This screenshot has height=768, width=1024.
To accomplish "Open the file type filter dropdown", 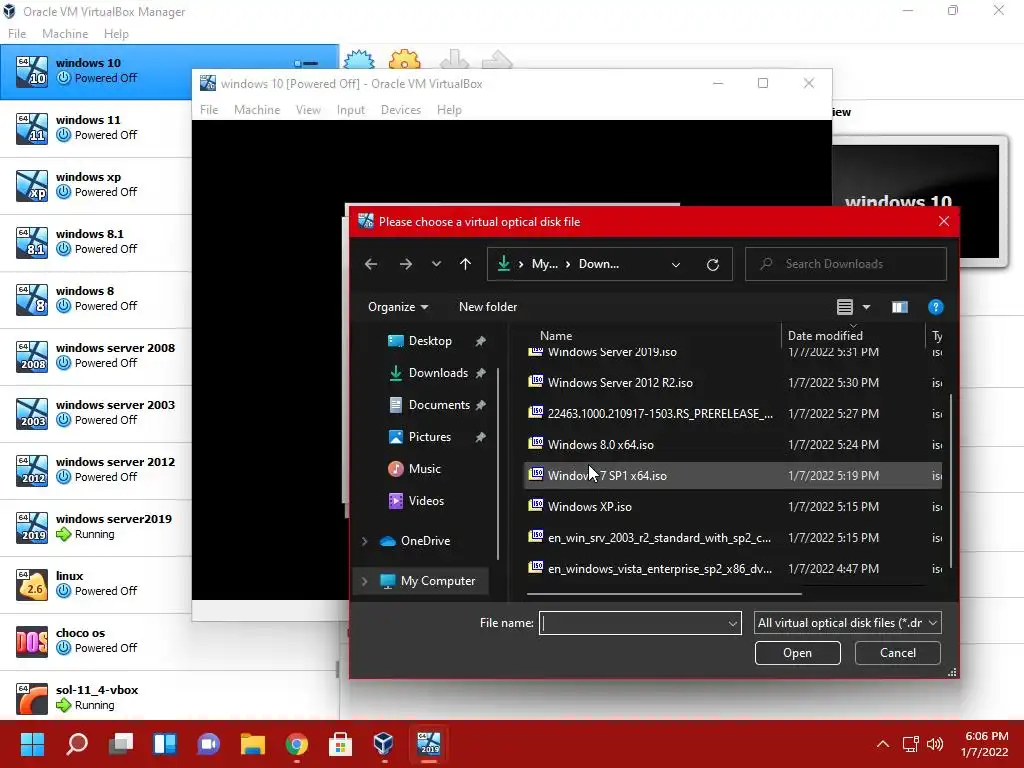I will 848,623.
